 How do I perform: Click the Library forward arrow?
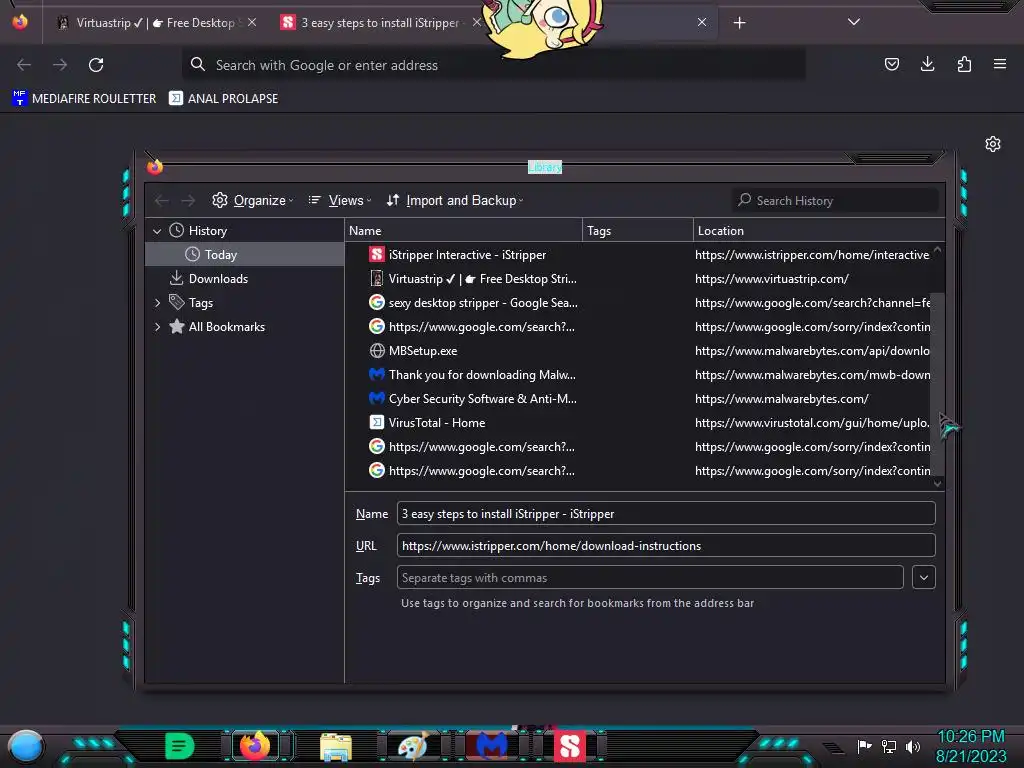click(188, 200)
